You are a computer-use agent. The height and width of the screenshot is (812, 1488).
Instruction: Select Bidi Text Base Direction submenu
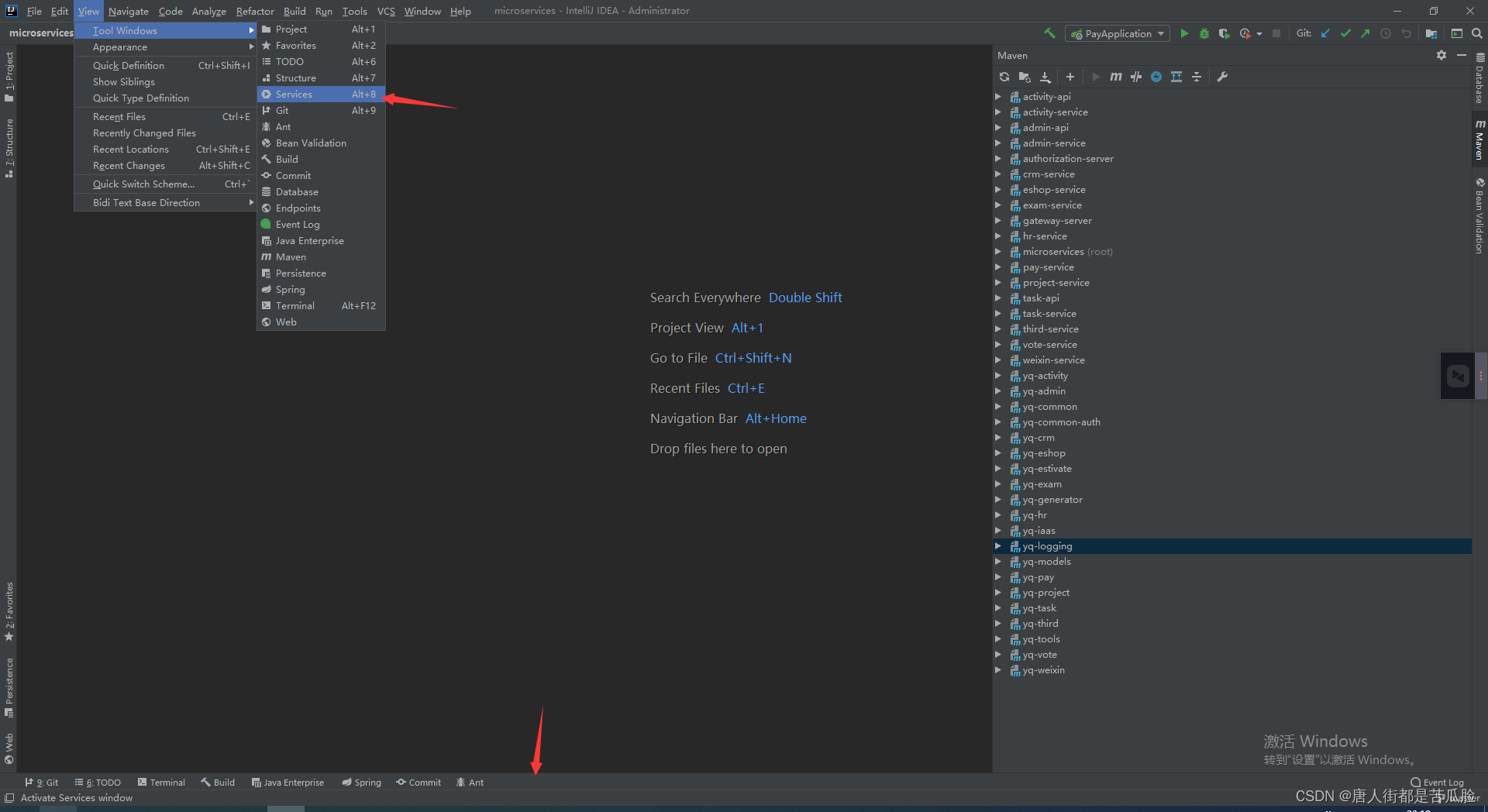coord(165,203)
